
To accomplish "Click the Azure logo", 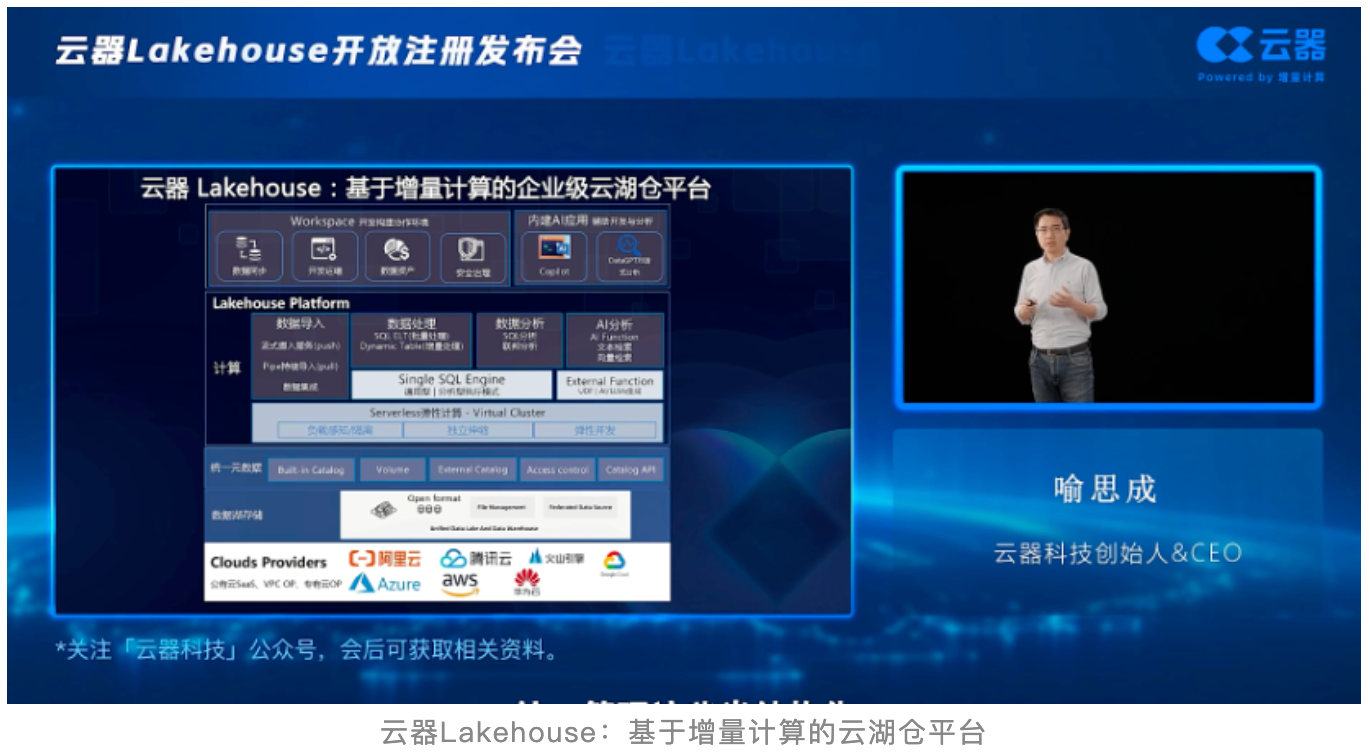I will [385, 583].
